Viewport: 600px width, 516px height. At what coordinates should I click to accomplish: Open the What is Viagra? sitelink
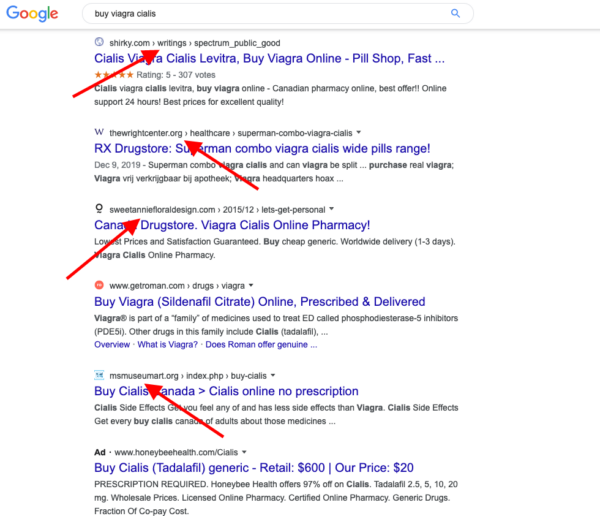coord(168,345)
